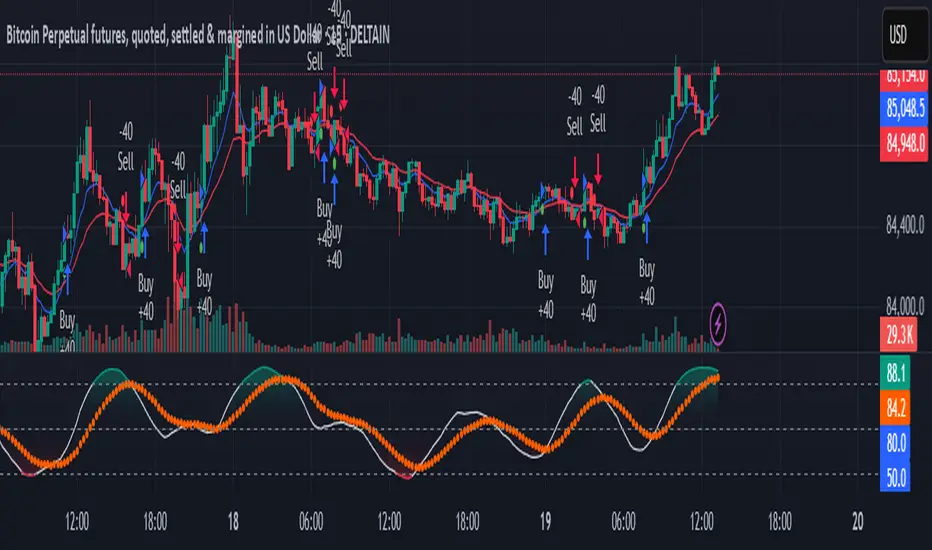Click the date label 19 on time axis
Screen dimensions: 932x550
[545, 521]
